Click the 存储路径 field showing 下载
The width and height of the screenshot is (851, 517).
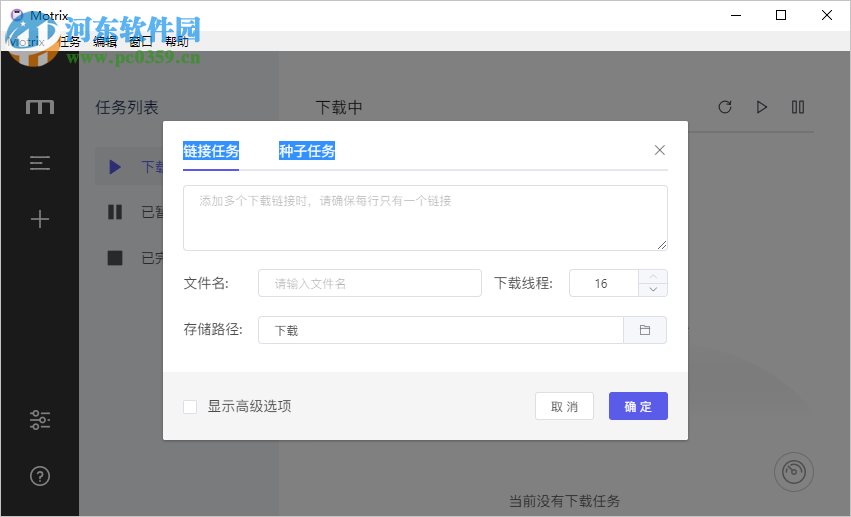441,330
